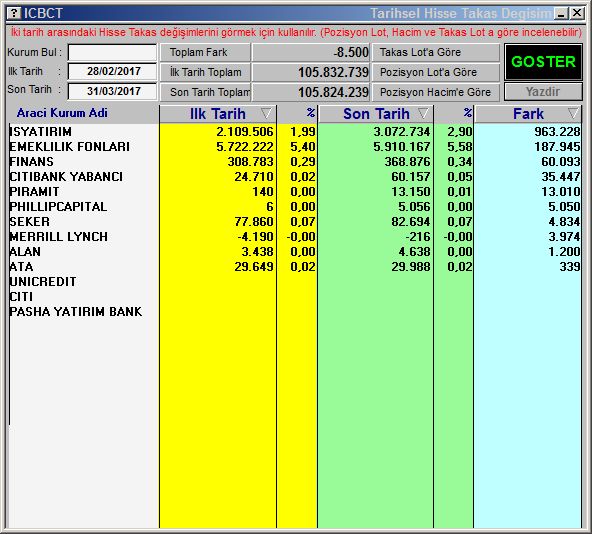592x534 pixels.
Task: Select Pozisyon Lot'a Göre option
Action: click(x=436, y=72)
